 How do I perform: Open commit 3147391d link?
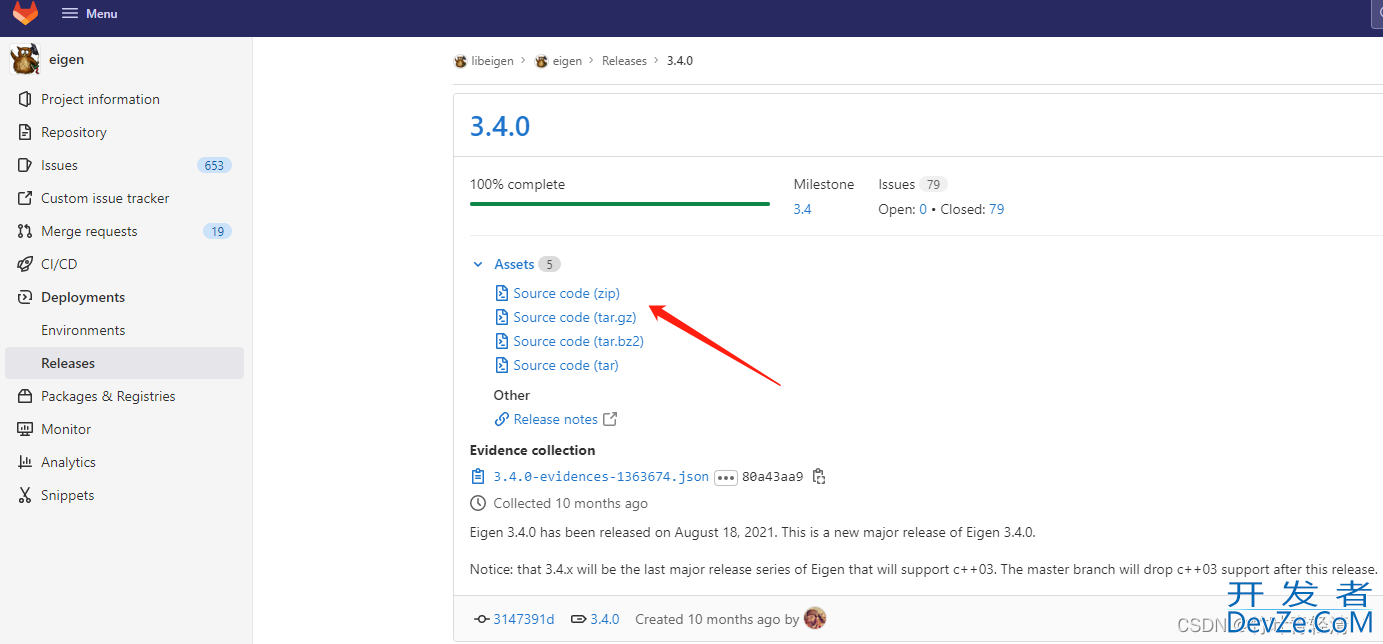click(x=523, y=619)
